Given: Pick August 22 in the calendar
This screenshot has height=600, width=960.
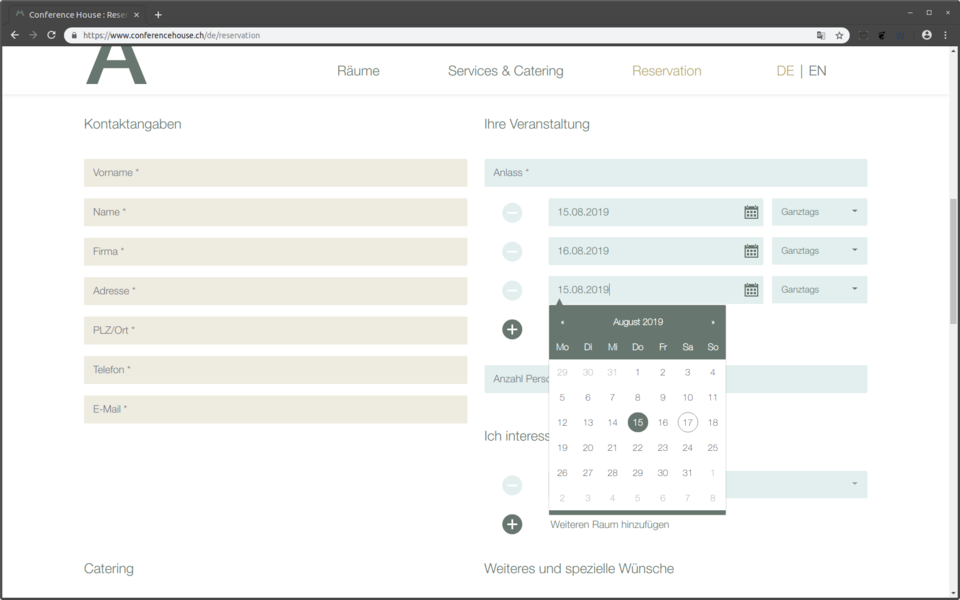Looking at the screenshot, I should [637, 448].
